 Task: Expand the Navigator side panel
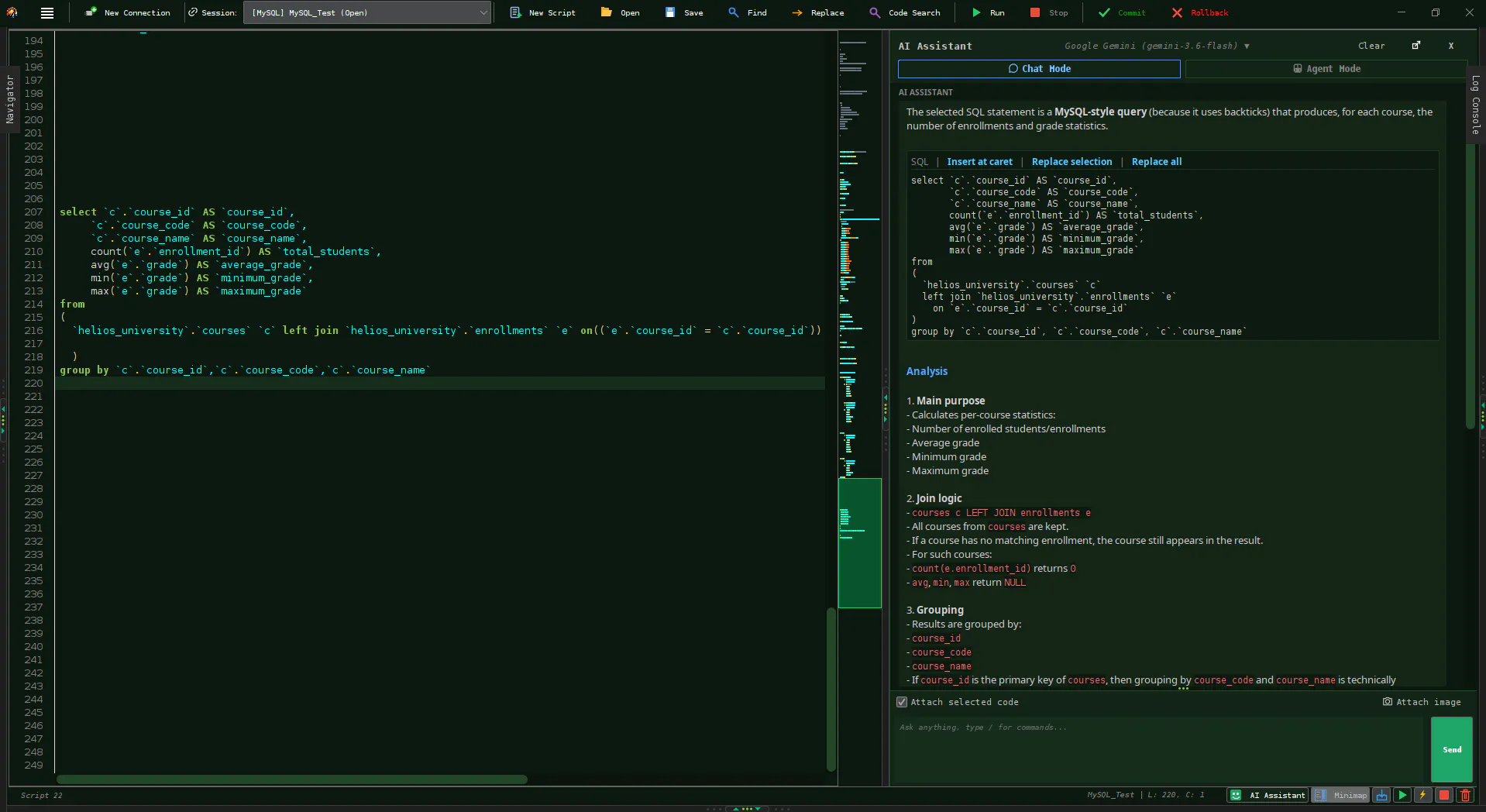[9, 99]
